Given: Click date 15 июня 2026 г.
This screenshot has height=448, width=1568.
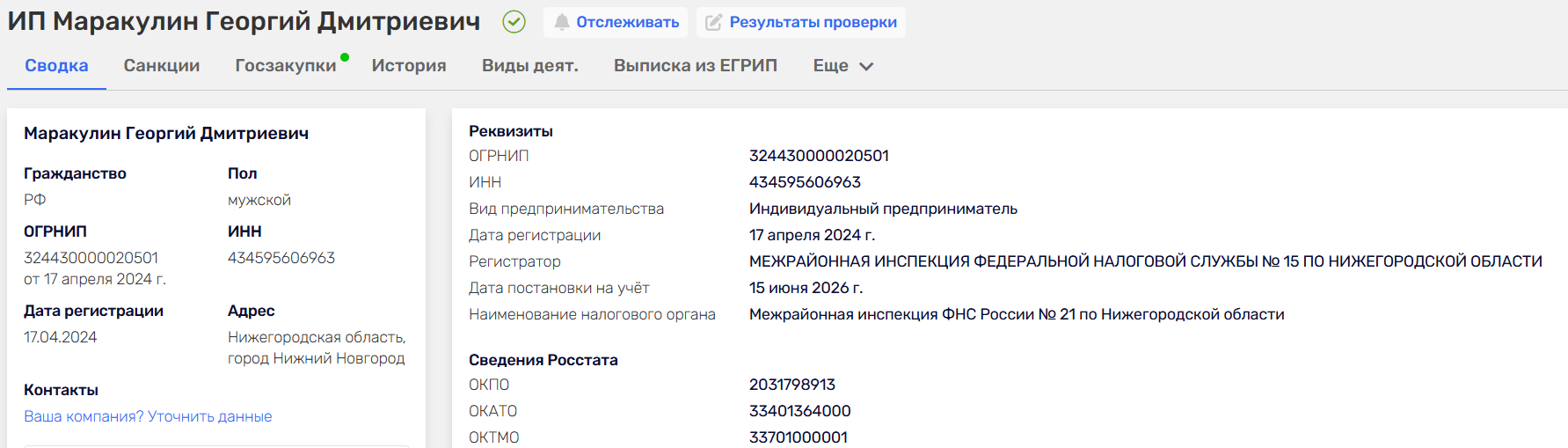Looking at the screenshot, I should point(806,288).
